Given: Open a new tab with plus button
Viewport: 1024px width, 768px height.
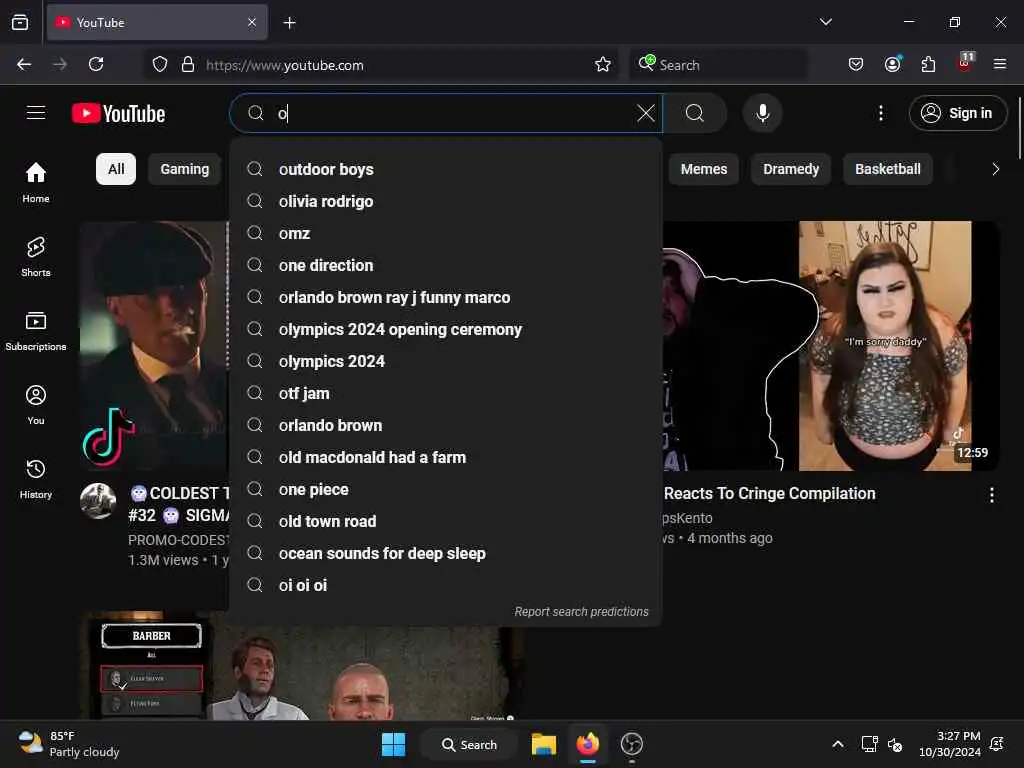Looking at the screenshot, I should click(289, 23).
